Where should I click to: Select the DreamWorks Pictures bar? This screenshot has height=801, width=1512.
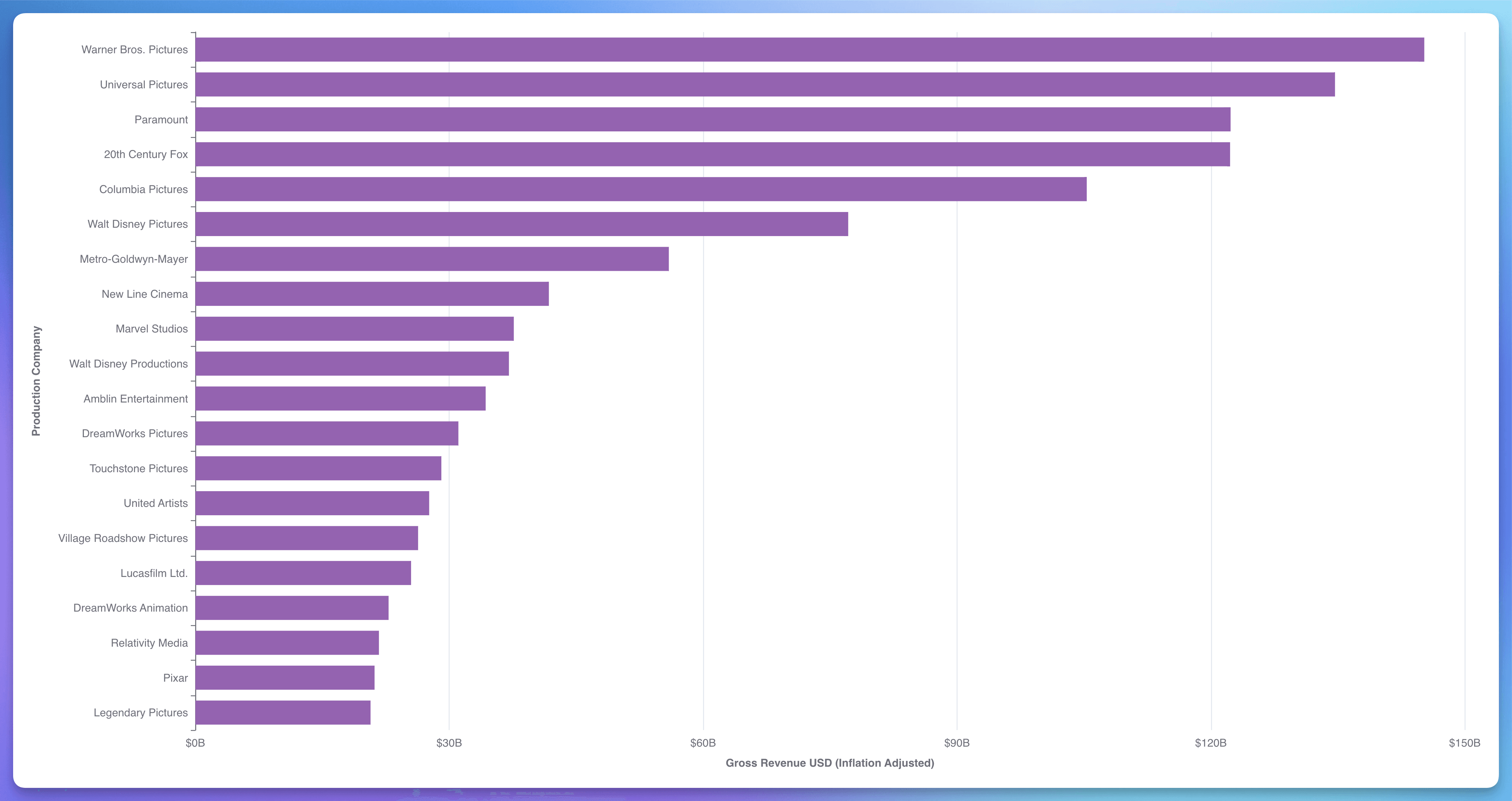coord(327,434)
